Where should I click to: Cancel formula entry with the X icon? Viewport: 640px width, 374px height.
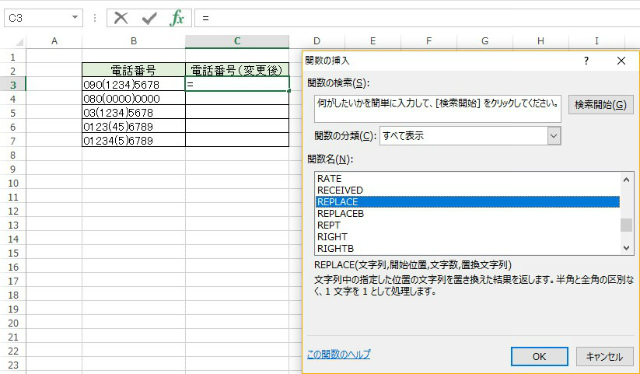(x=121, y=18)
